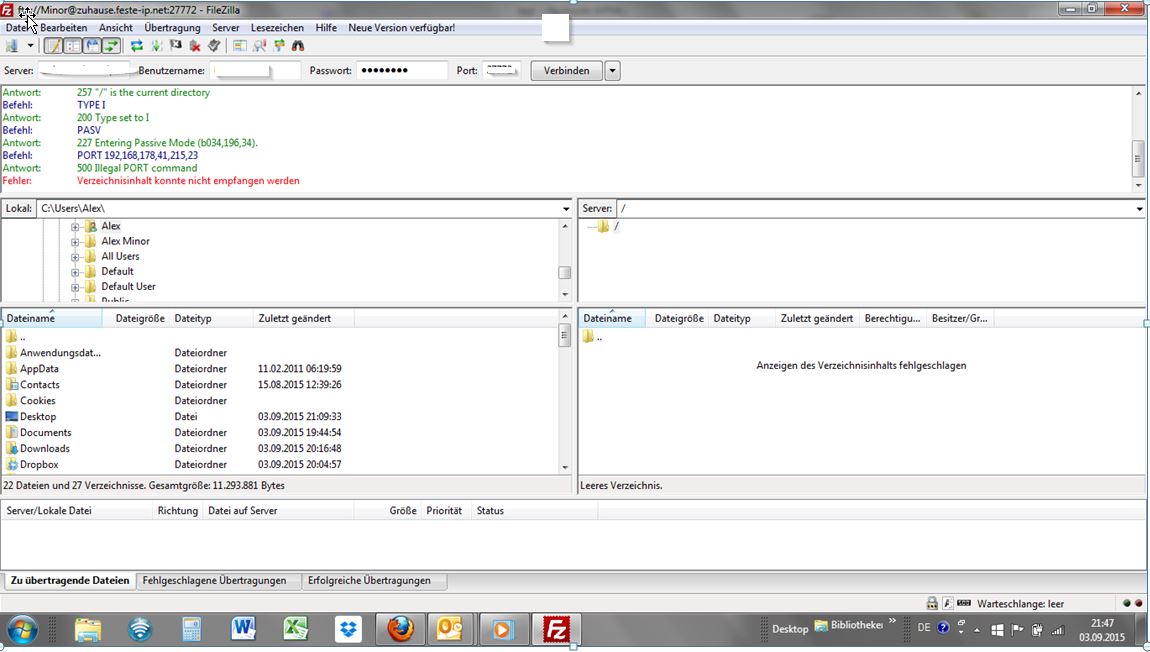Open the Übertragung menu

coord(172,28)
